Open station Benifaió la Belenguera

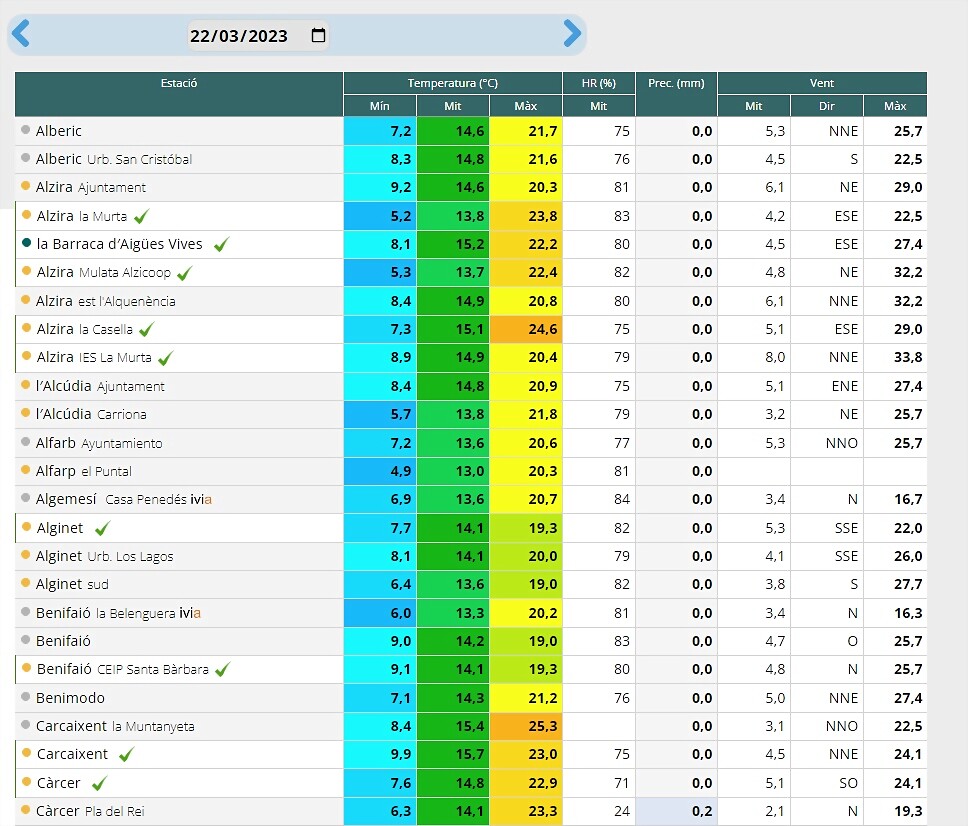click(118, 613)
